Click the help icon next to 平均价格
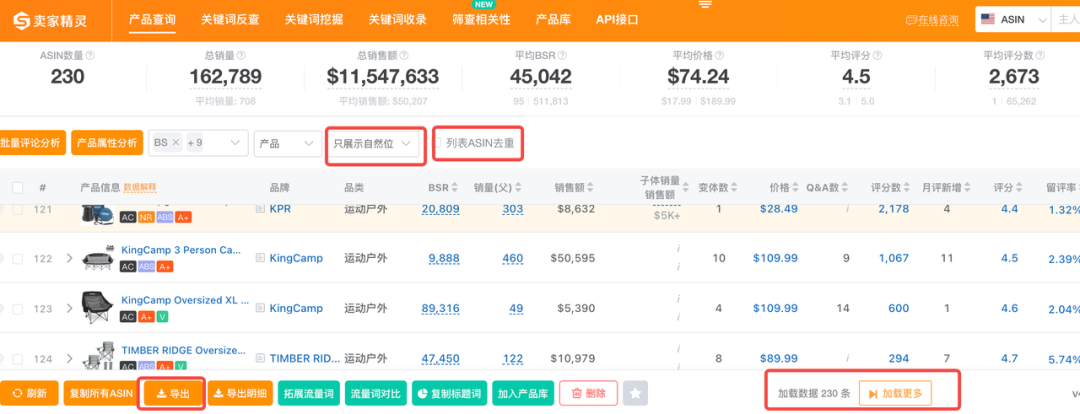Viewport: 1080px width, 414px height. tap(719, 55)
